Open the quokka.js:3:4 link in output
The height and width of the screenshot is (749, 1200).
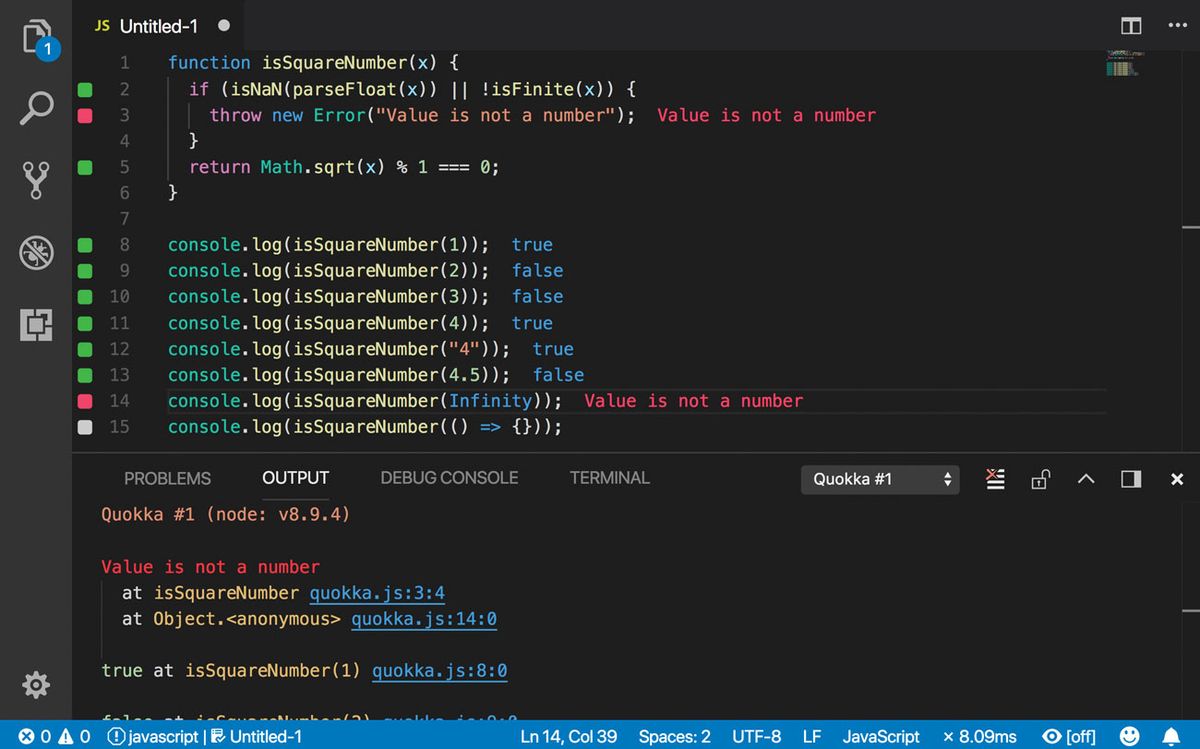[x=376, y=592]
